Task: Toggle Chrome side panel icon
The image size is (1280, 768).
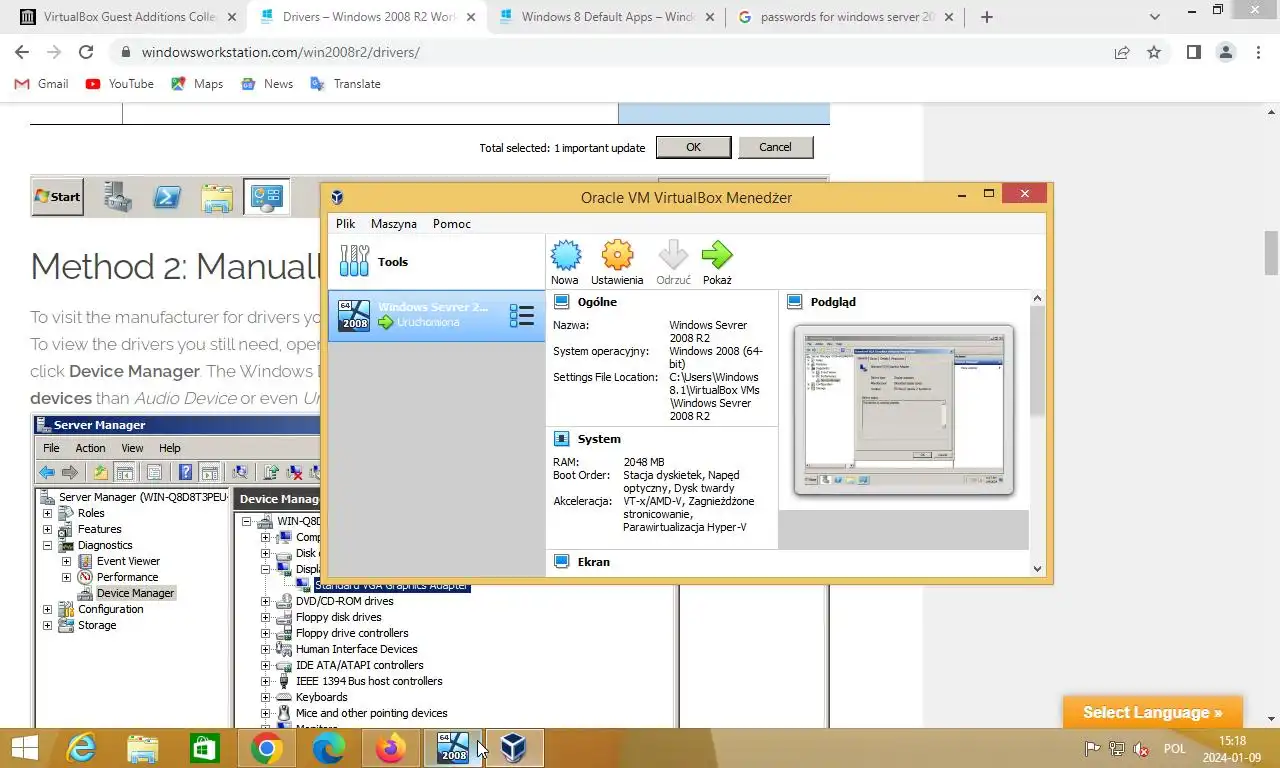Action: [1193, 52]
